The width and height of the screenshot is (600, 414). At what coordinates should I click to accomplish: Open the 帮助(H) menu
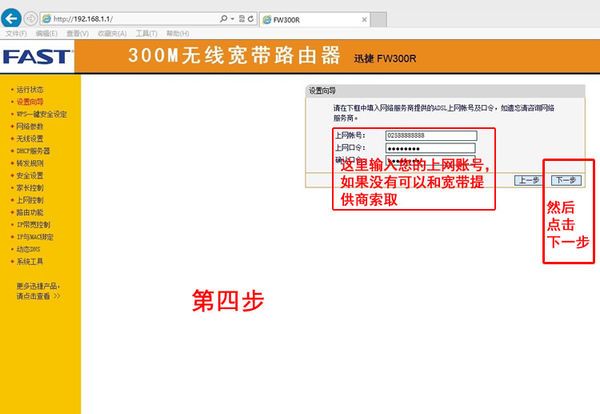pos(178,34)
